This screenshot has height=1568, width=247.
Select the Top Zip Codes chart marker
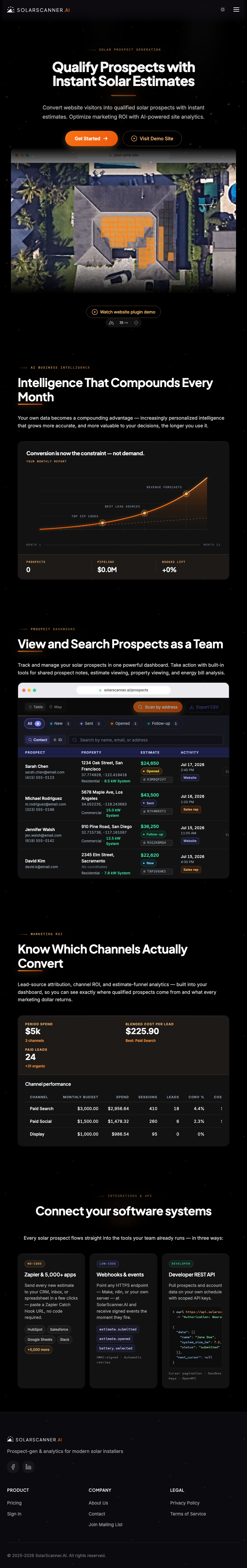(102, 523)
